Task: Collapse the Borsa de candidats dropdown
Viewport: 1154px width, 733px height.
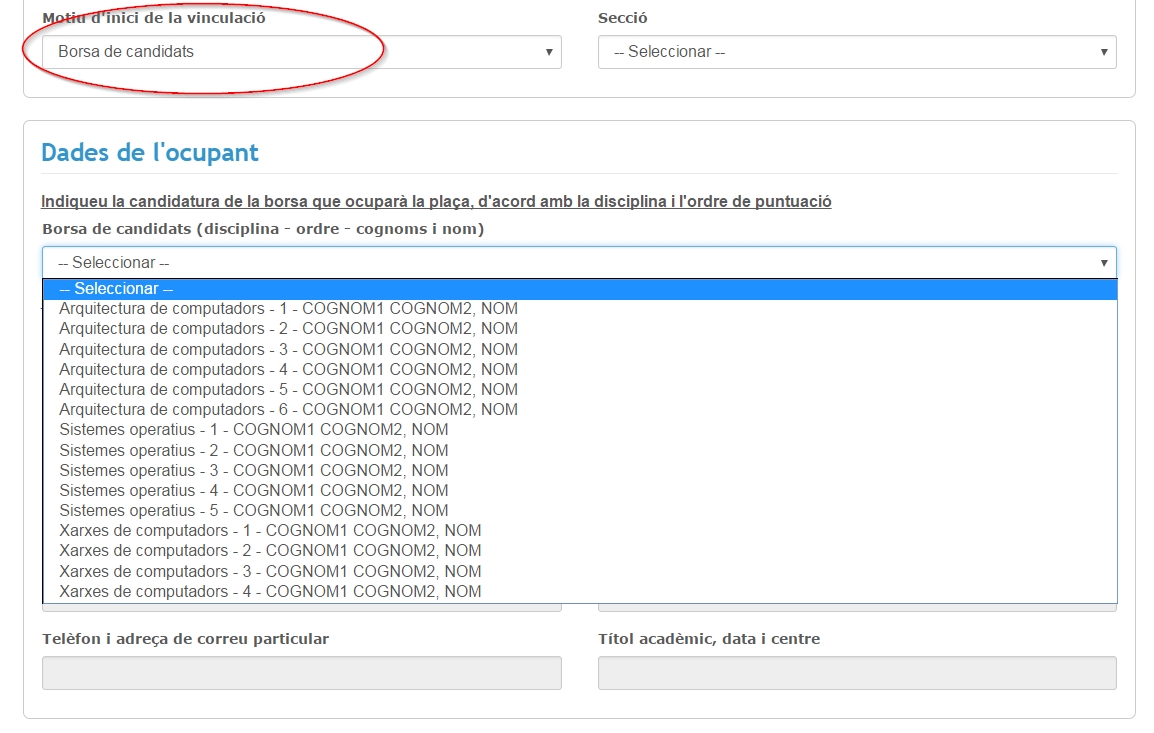Action: [578, 263]
